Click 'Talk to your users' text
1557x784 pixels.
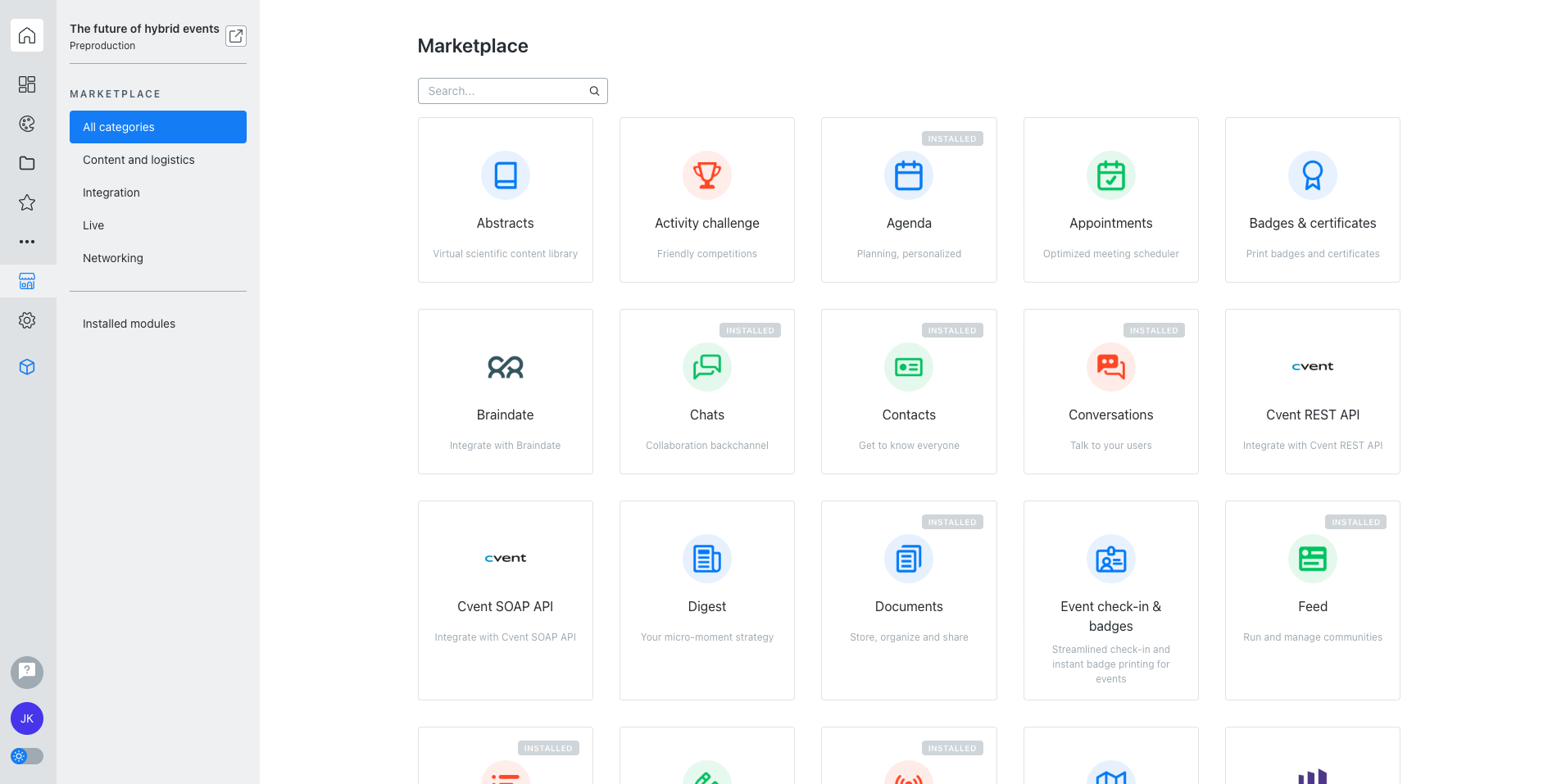(x=1111, y=446)
